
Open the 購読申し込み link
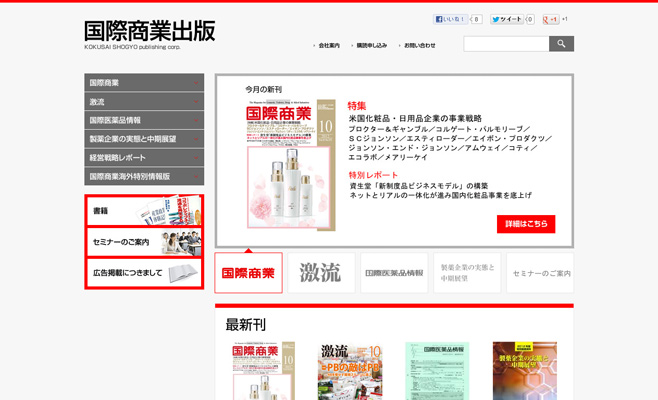coord(372,45)
